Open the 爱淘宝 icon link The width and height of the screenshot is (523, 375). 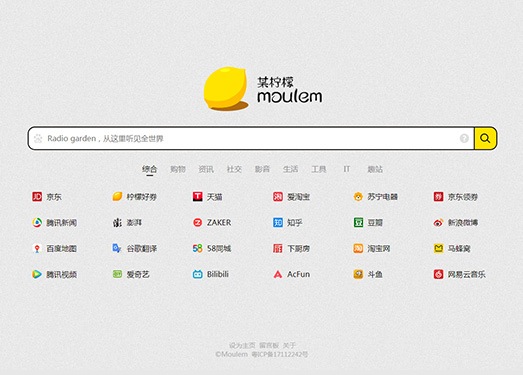tap(291, 197)
